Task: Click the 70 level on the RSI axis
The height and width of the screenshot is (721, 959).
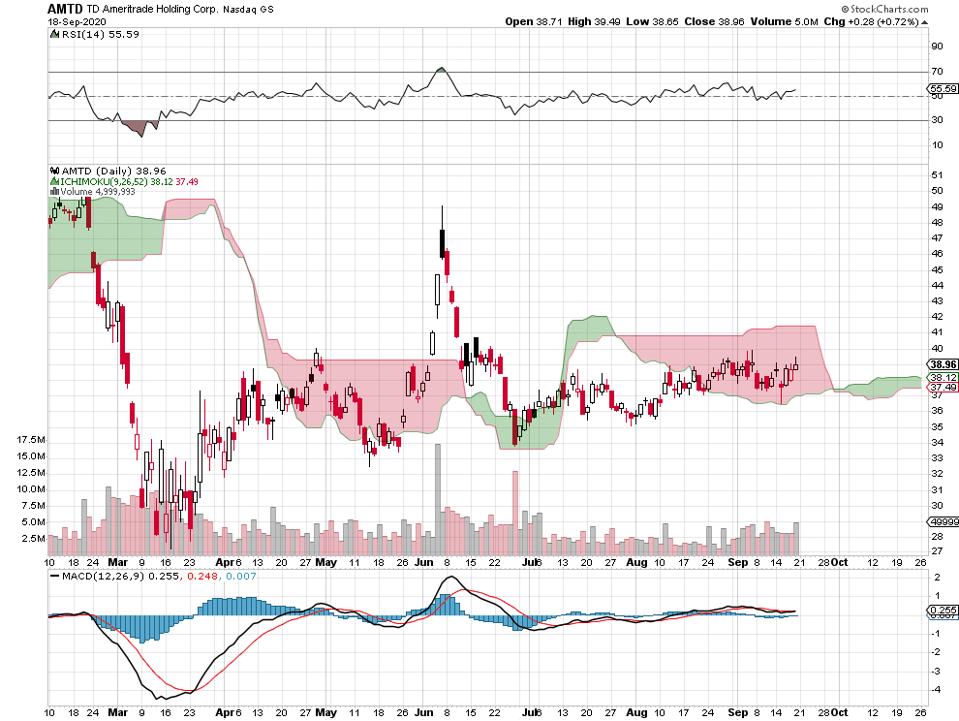Action: click(937, 72)
